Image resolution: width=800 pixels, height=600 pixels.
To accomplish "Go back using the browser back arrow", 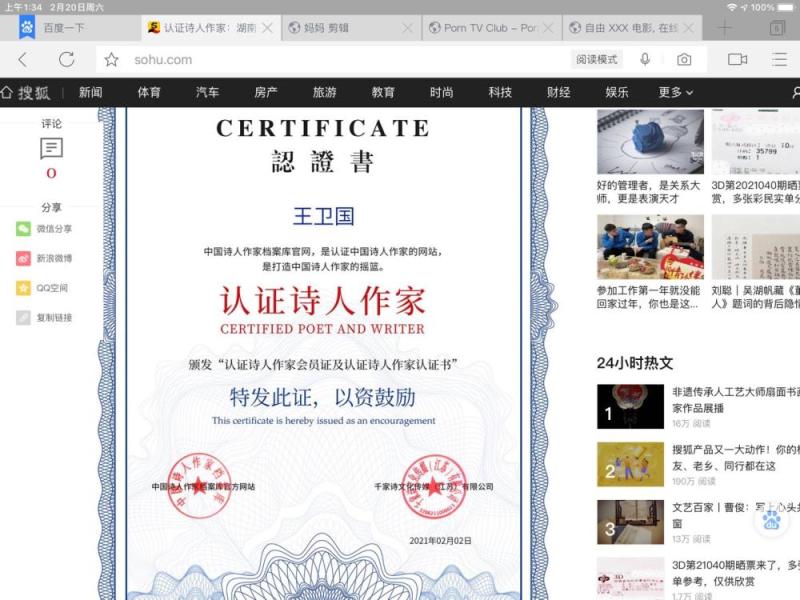I will click(22, 60).
